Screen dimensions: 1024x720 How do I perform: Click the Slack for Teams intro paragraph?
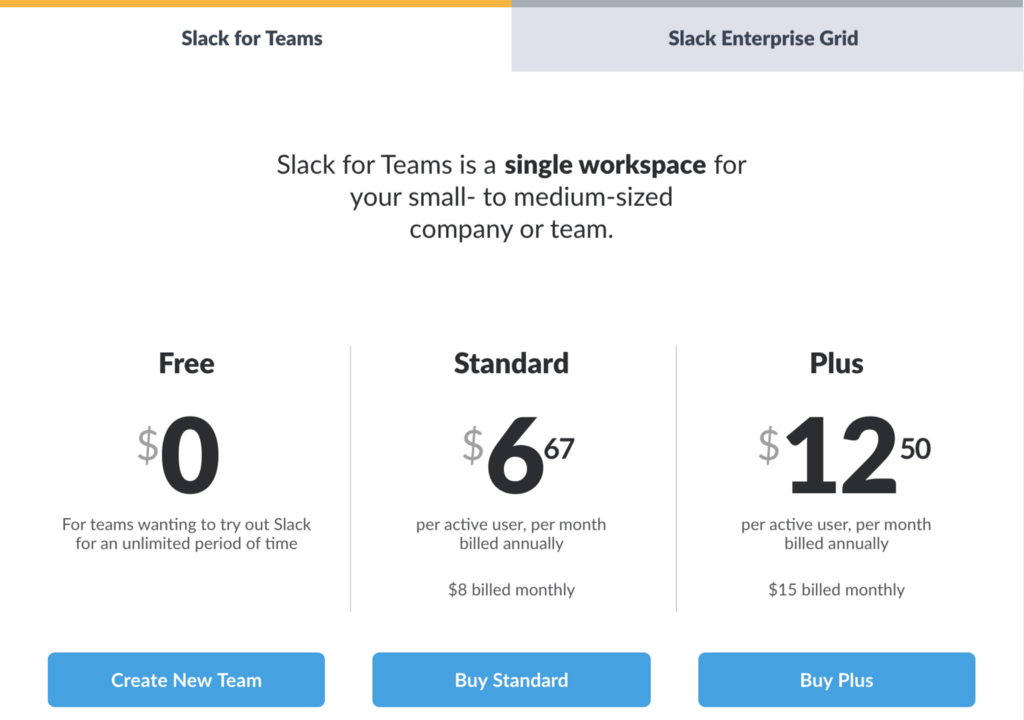[511, 196]
